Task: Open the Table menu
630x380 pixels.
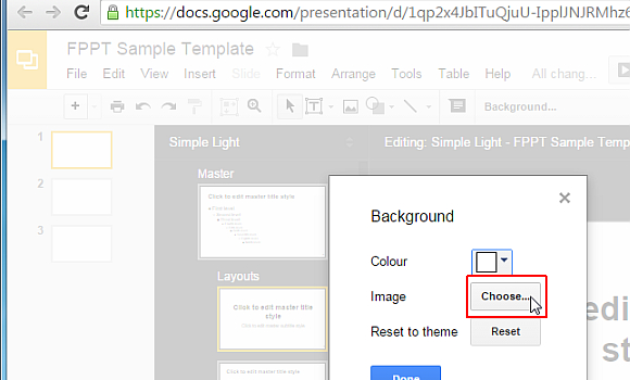Action: coord(454,74)
